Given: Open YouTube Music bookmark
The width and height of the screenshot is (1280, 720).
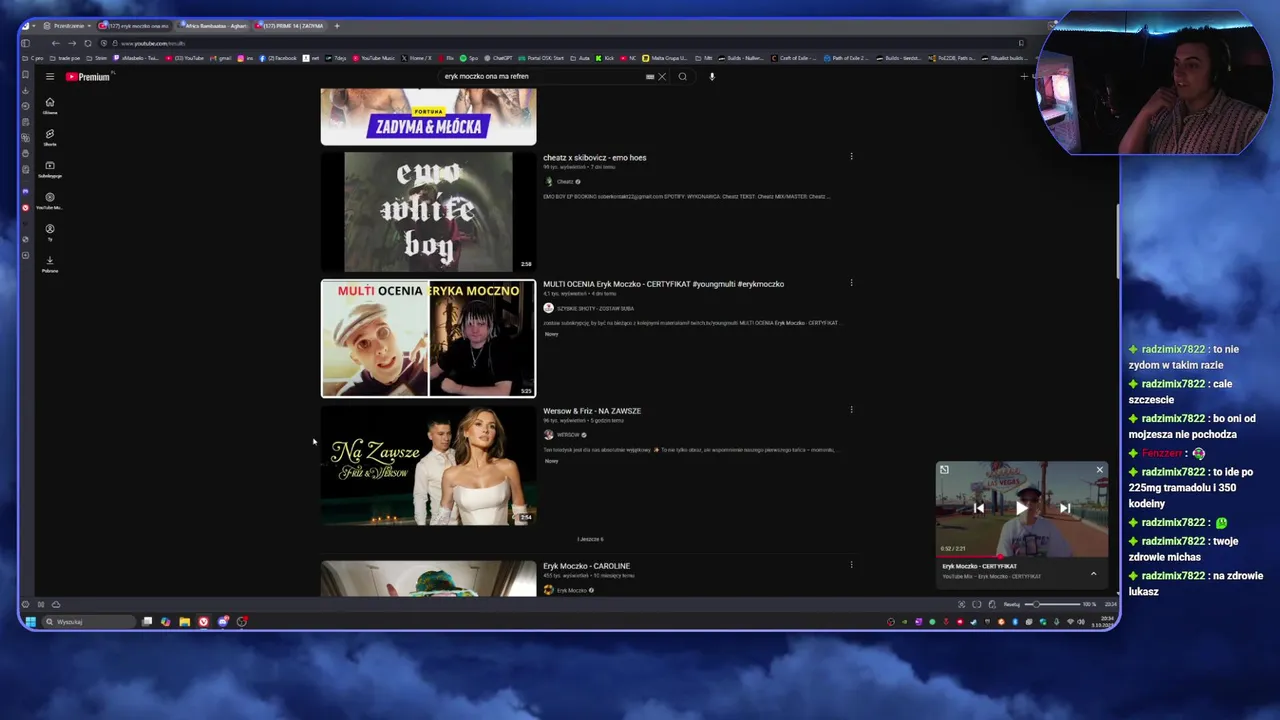Looking at the screenshot, I should [x=374, y=58].
